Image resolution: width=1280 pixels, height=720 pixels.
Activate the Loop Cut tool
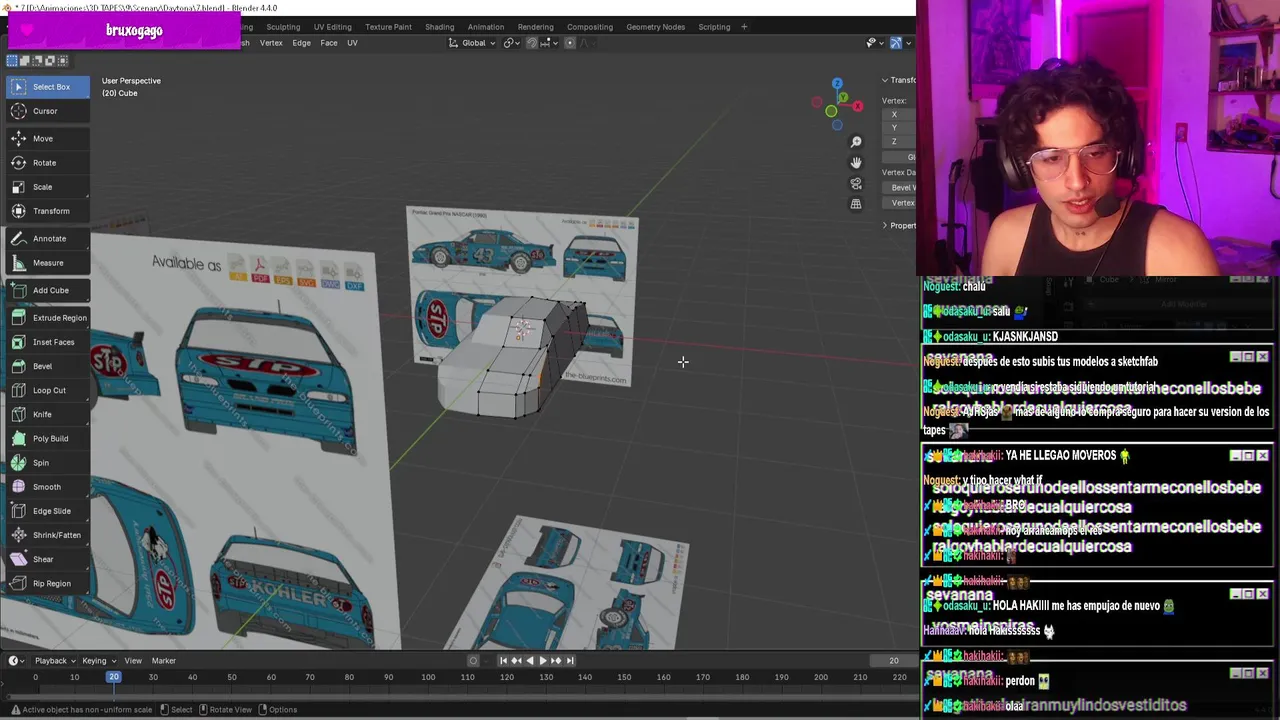(46, 390)
